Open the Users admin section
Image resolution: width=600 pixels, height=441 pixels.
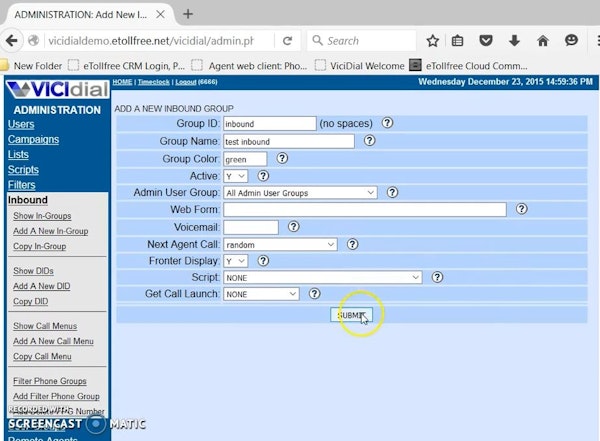(21, 124)
